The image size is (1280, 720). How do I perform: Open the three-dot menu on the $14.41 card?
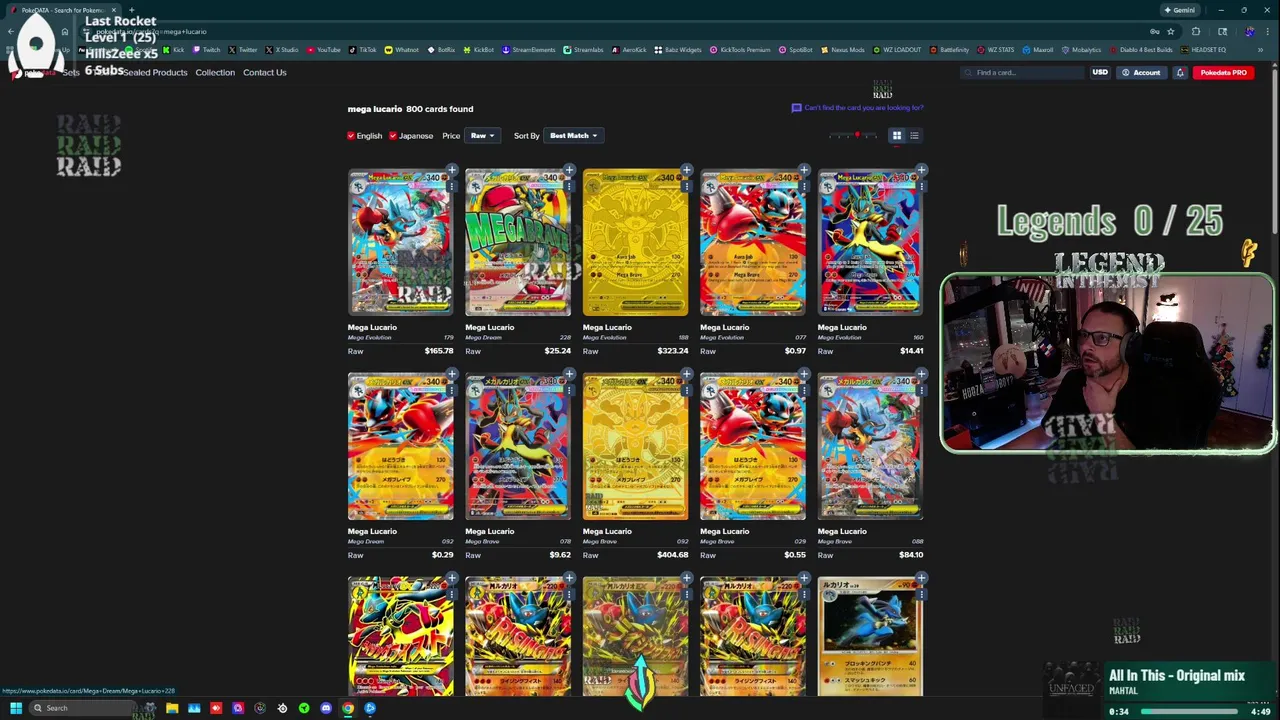922,185
